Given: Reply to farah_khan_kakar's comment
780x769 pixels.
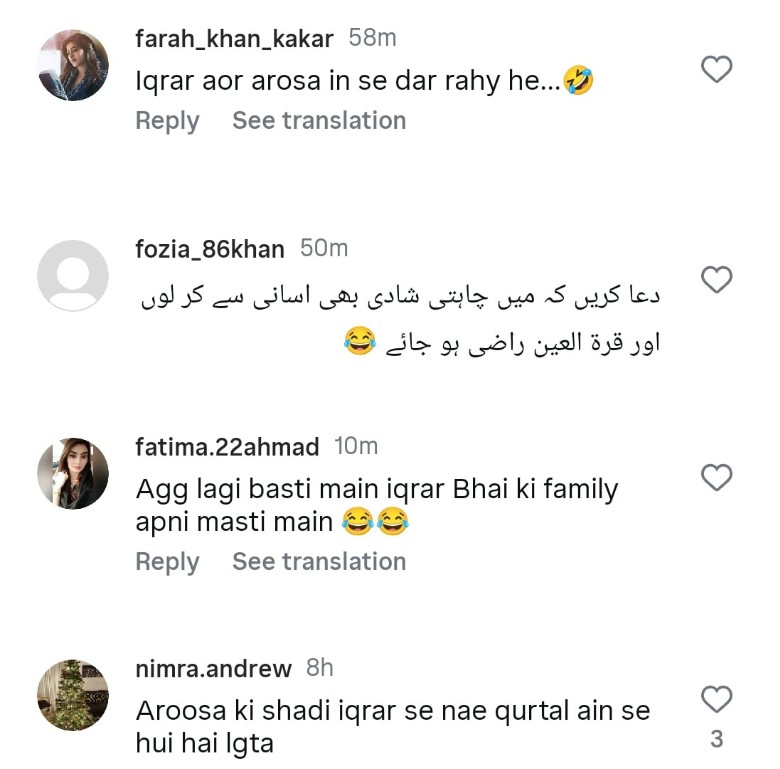Looking at the screenshot, I should 167,121.
